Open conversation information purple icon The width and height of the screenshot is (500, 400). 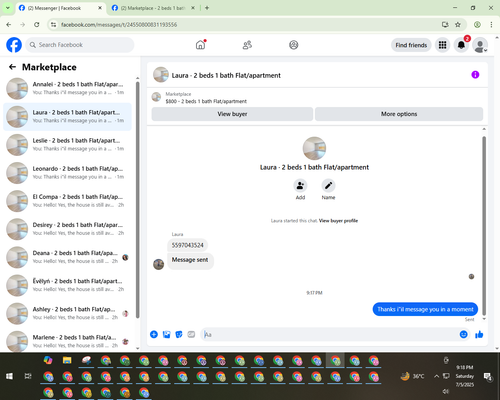[475, 75]
